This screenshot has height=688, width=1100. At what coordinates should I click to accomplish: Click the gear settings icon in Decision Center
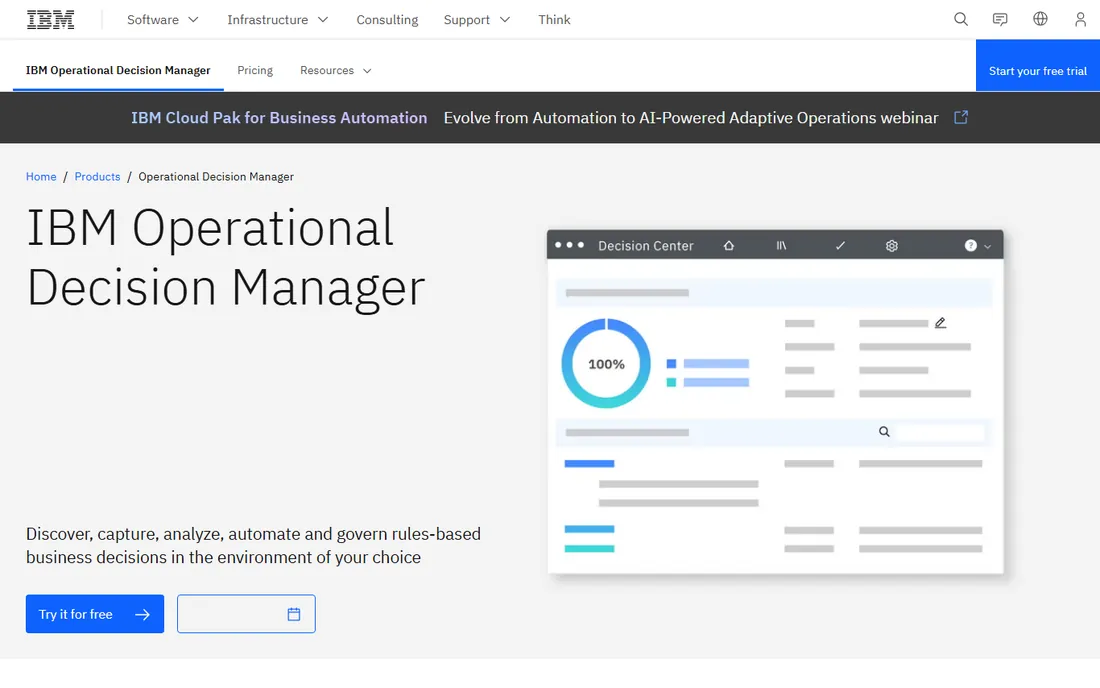coord(892,245)
